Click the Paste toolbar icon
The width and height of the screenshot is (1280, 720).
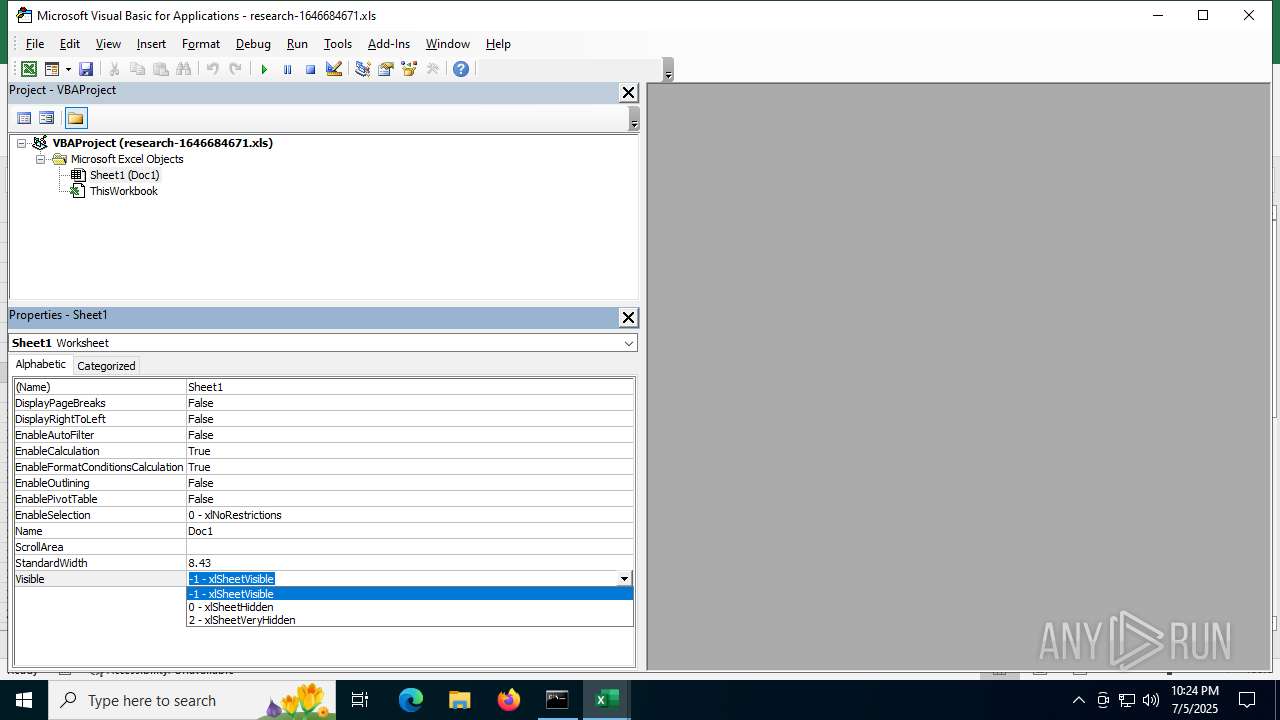click(x=160, y=69)
